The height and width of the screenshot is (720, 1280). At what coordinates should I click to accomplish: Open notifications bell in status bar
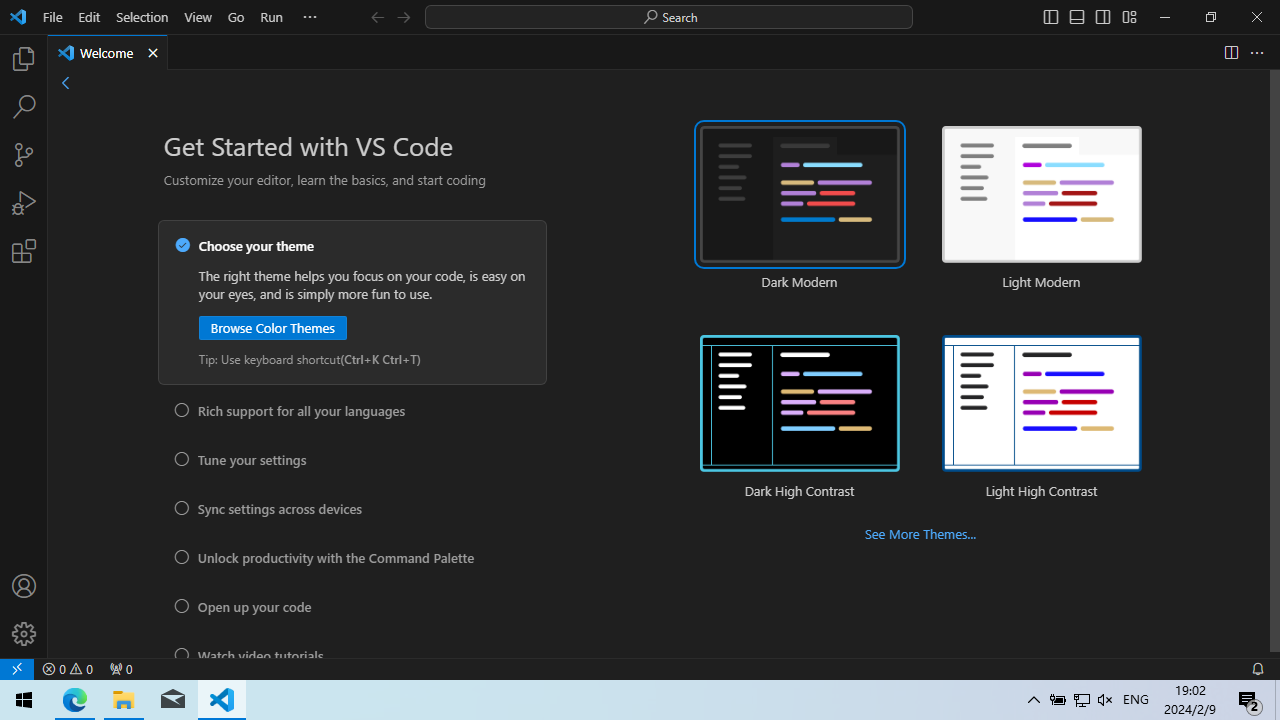(1258, 669)
